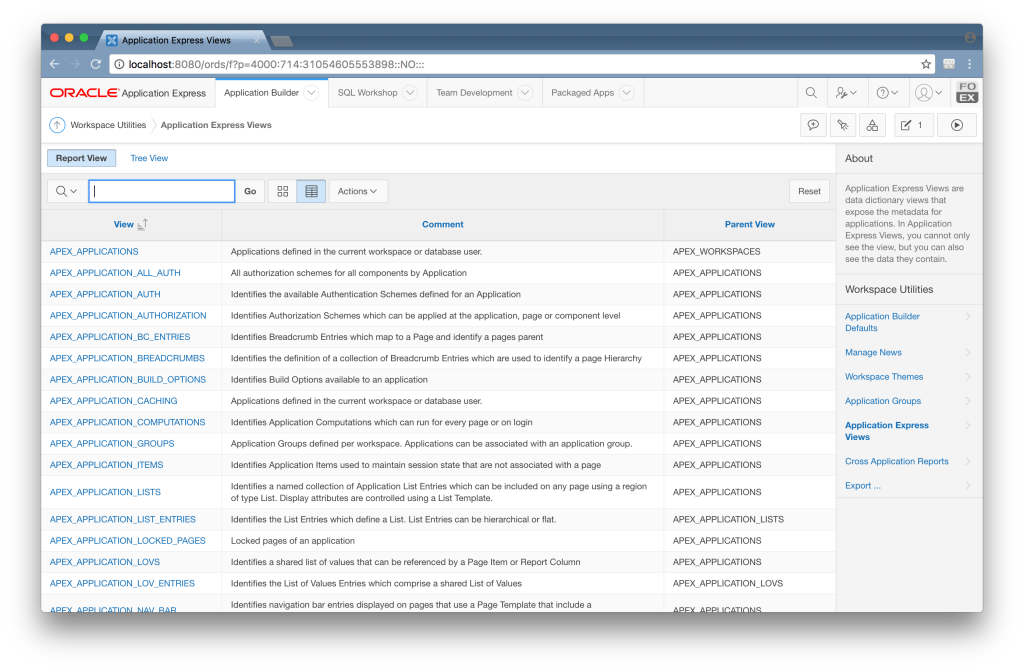This screenshot has width=1024, height=671.
Task: Select the Report View tab
Action: tap(81, 158)
